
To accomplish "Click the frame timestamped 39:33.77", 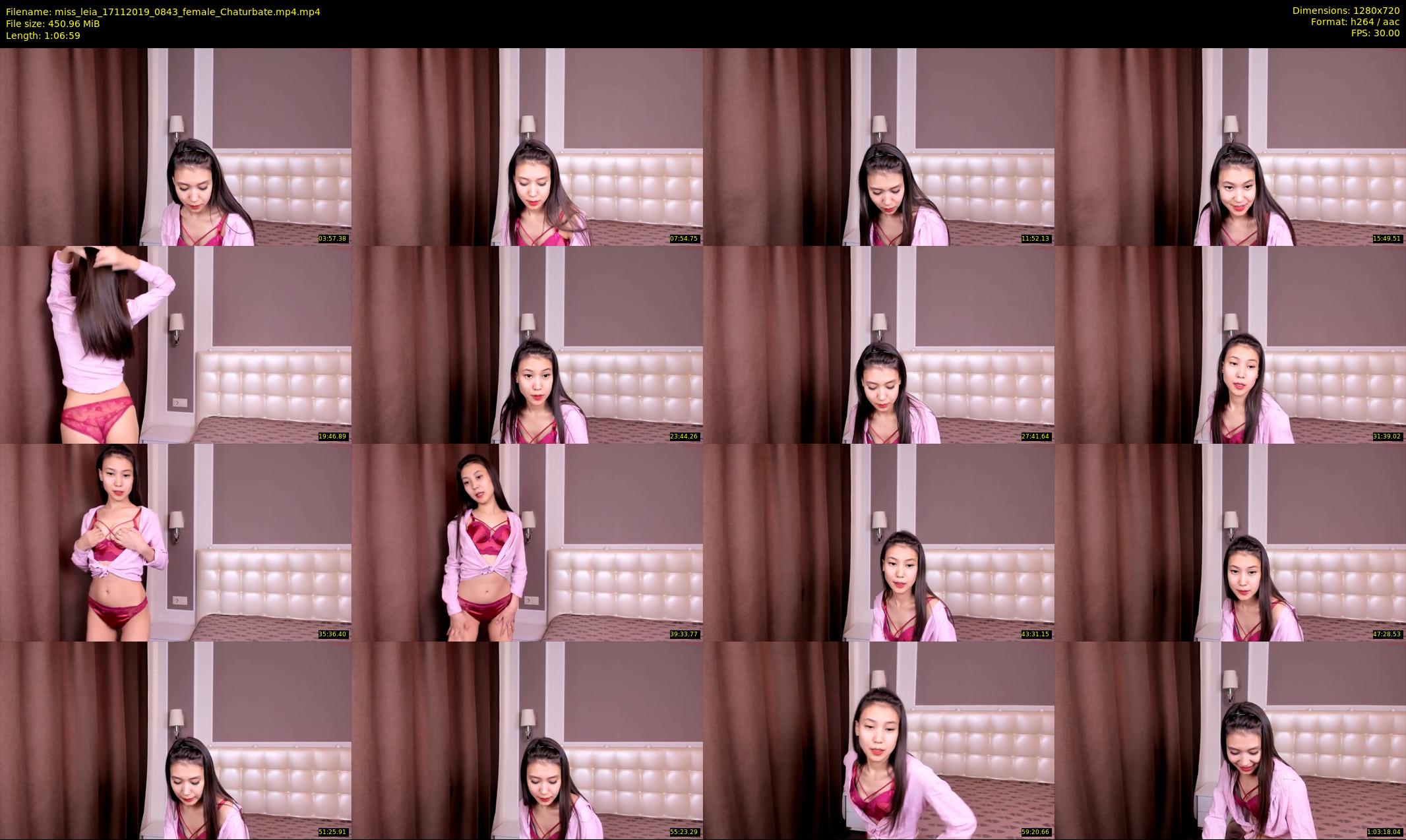I will (527, 542).
